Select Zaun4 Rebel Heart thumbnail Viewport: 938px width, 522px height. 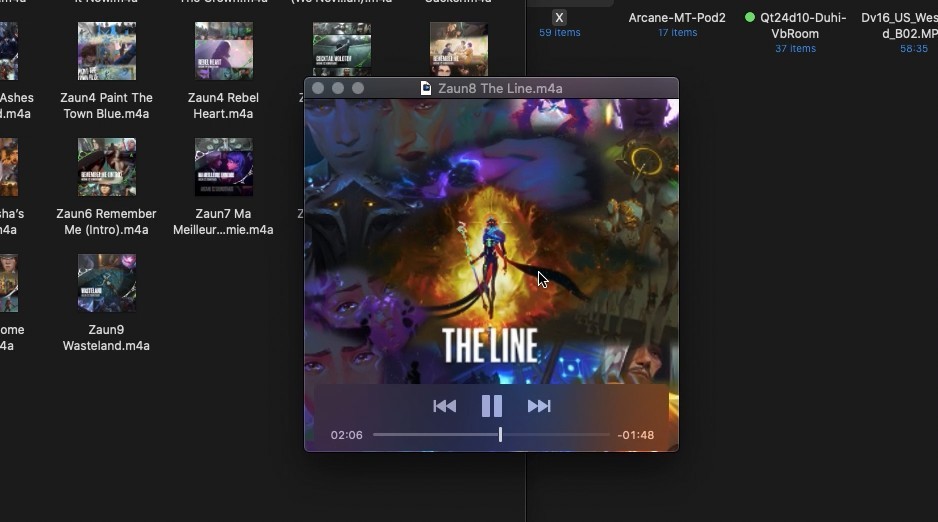tap(224, 51)
